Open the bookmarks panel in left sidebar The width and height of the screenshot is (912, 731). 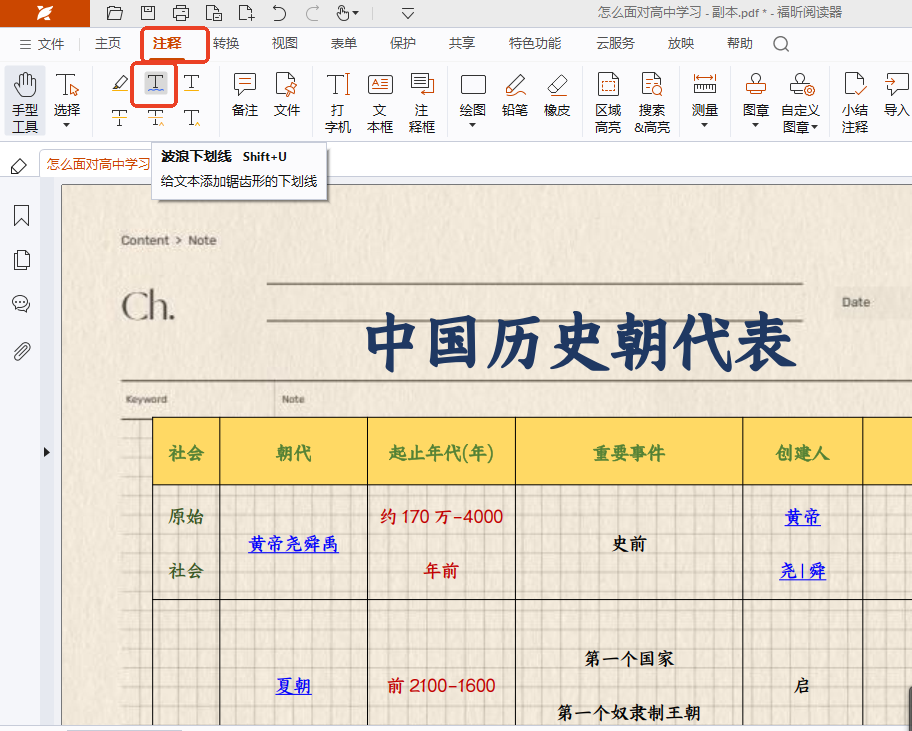21,216
